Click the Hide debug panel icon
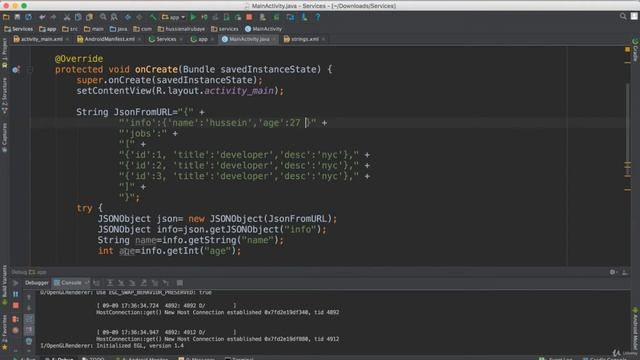 coord(625,272)
